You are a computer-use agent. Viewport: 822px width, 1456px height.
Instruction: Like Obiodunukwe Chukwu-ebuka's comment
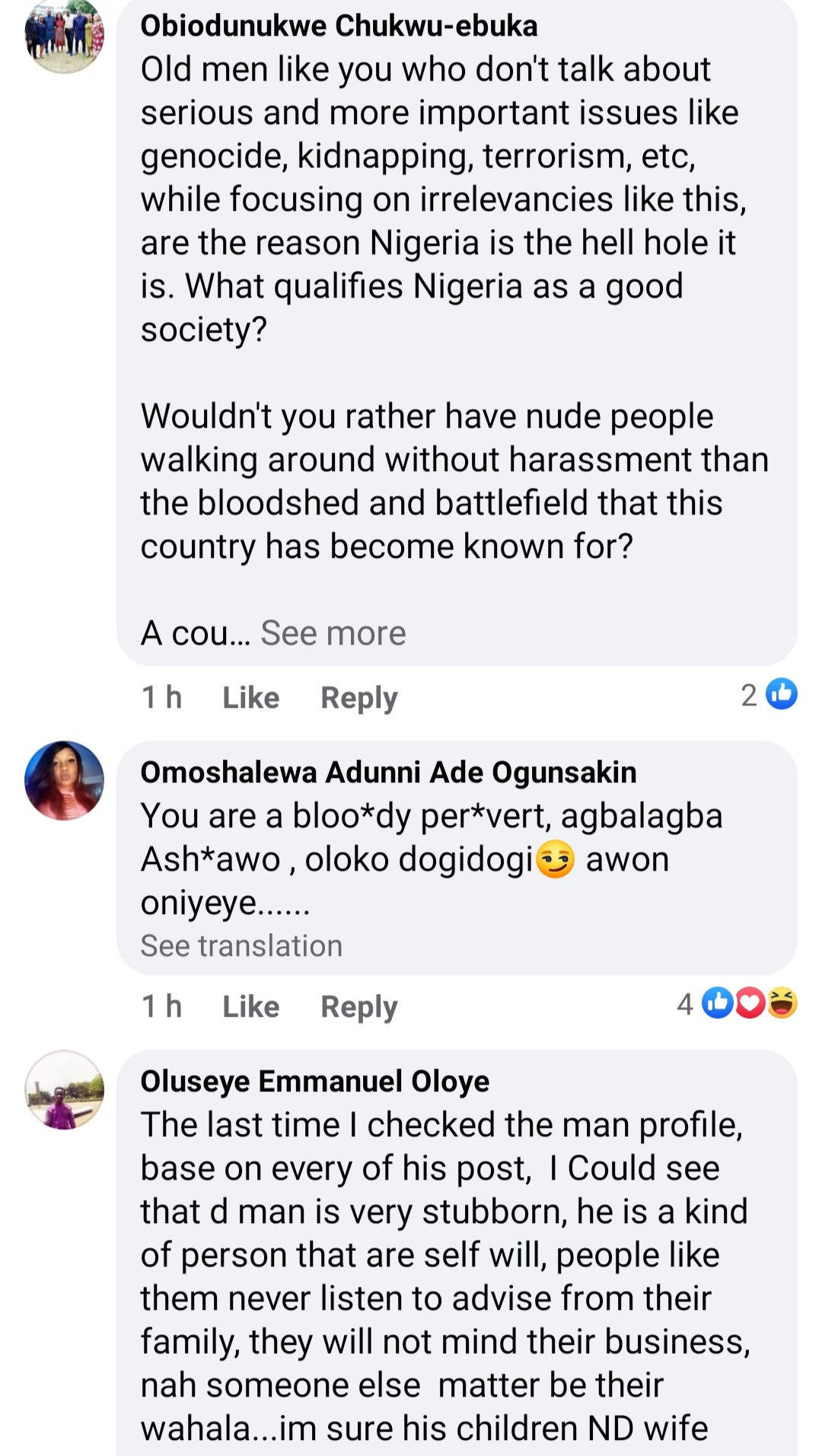[x=250, y=697]
